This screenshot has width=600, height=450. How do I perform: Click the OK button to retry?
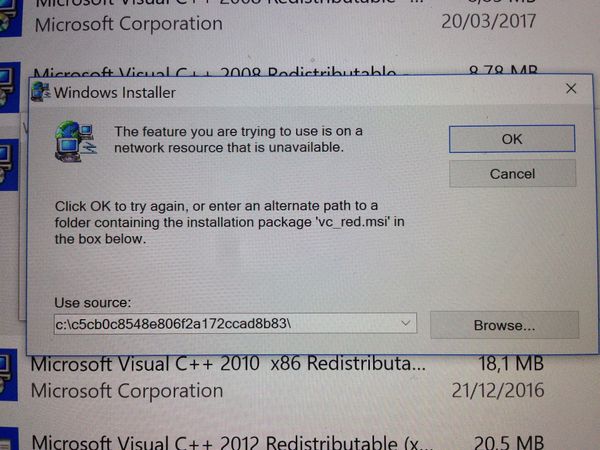tap(512, 139)
